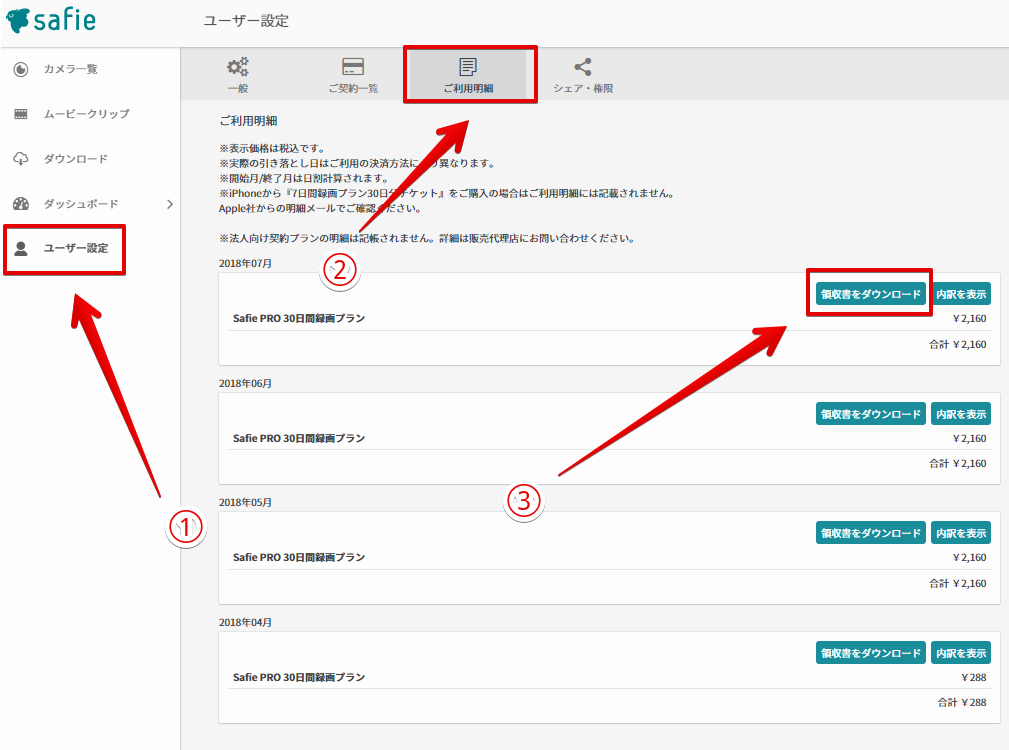The width and height of the screenshot is (1009, 750).
Task: Click the ご利用明細 section heading
Action: pos(248,120)
